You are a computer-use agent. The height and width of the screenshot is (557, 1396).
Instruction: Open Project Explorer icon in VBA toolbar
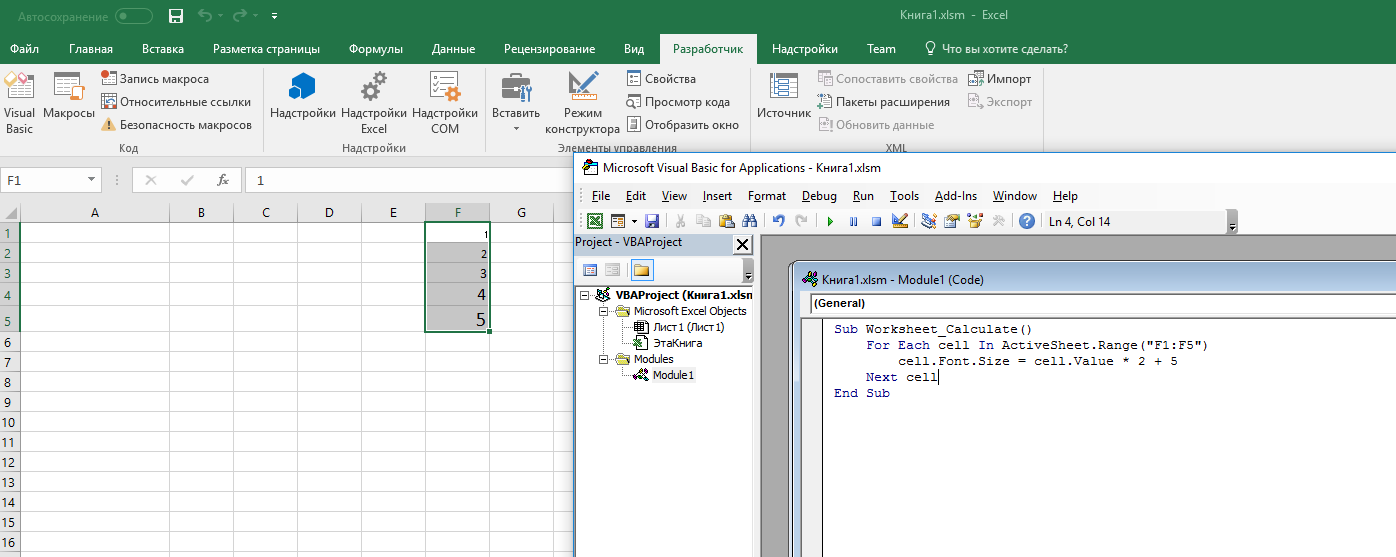[929, 221]
